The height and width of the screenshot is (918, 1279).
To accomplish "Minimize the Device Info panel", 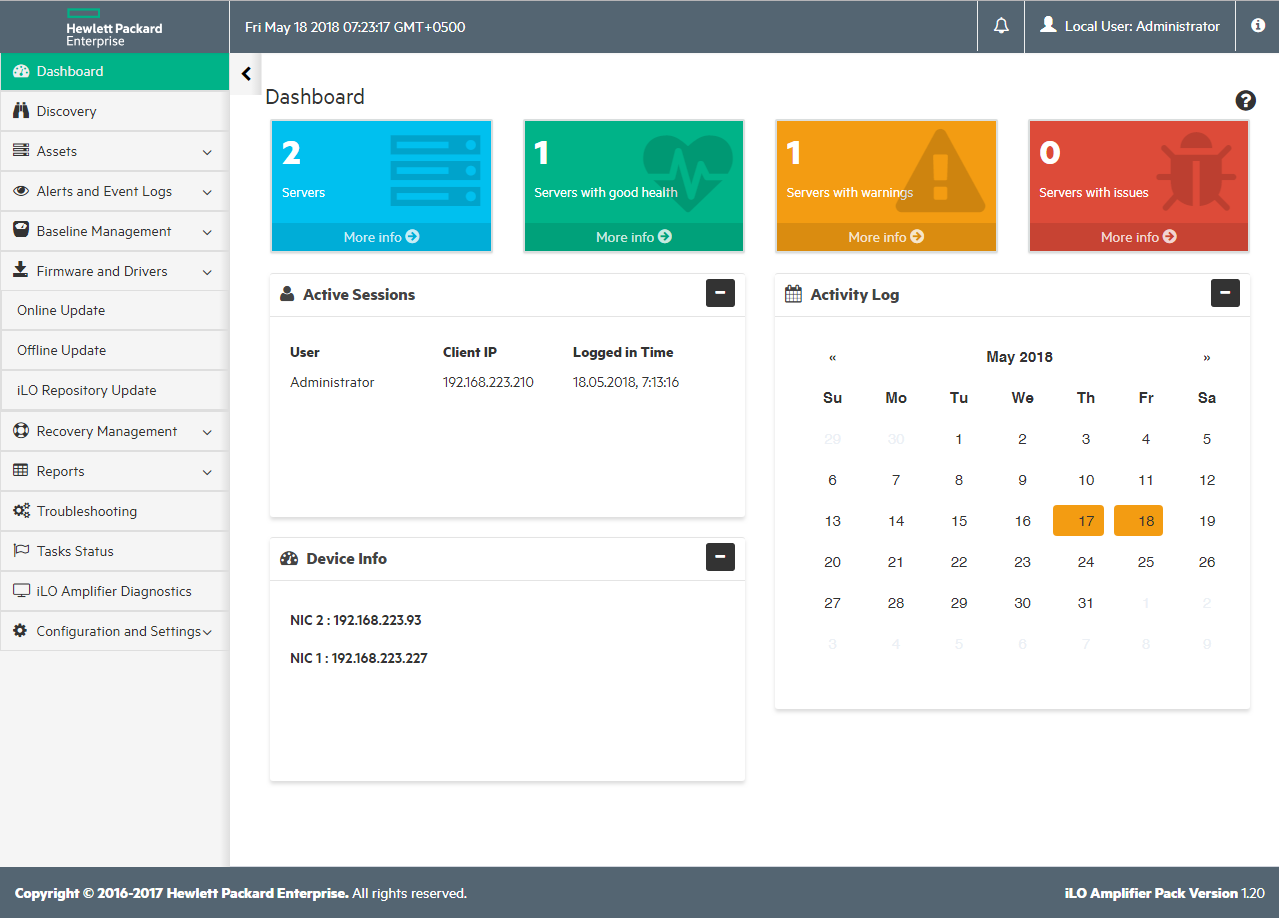I will click(x=720, y=557).
